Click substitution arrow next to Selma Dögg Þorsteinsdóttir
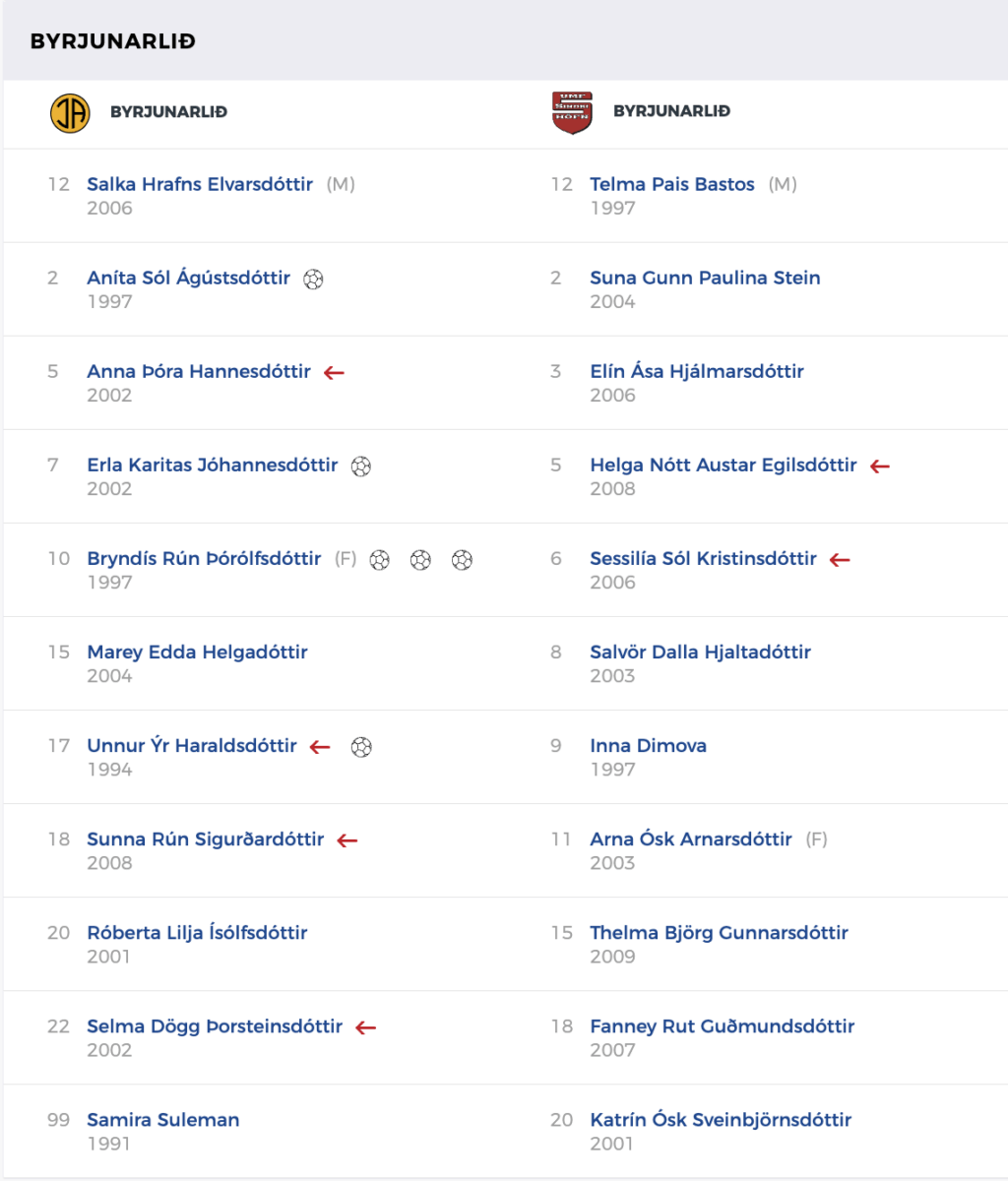Viewport: 1008px width, 1181px height. [x=366, y=1026]
